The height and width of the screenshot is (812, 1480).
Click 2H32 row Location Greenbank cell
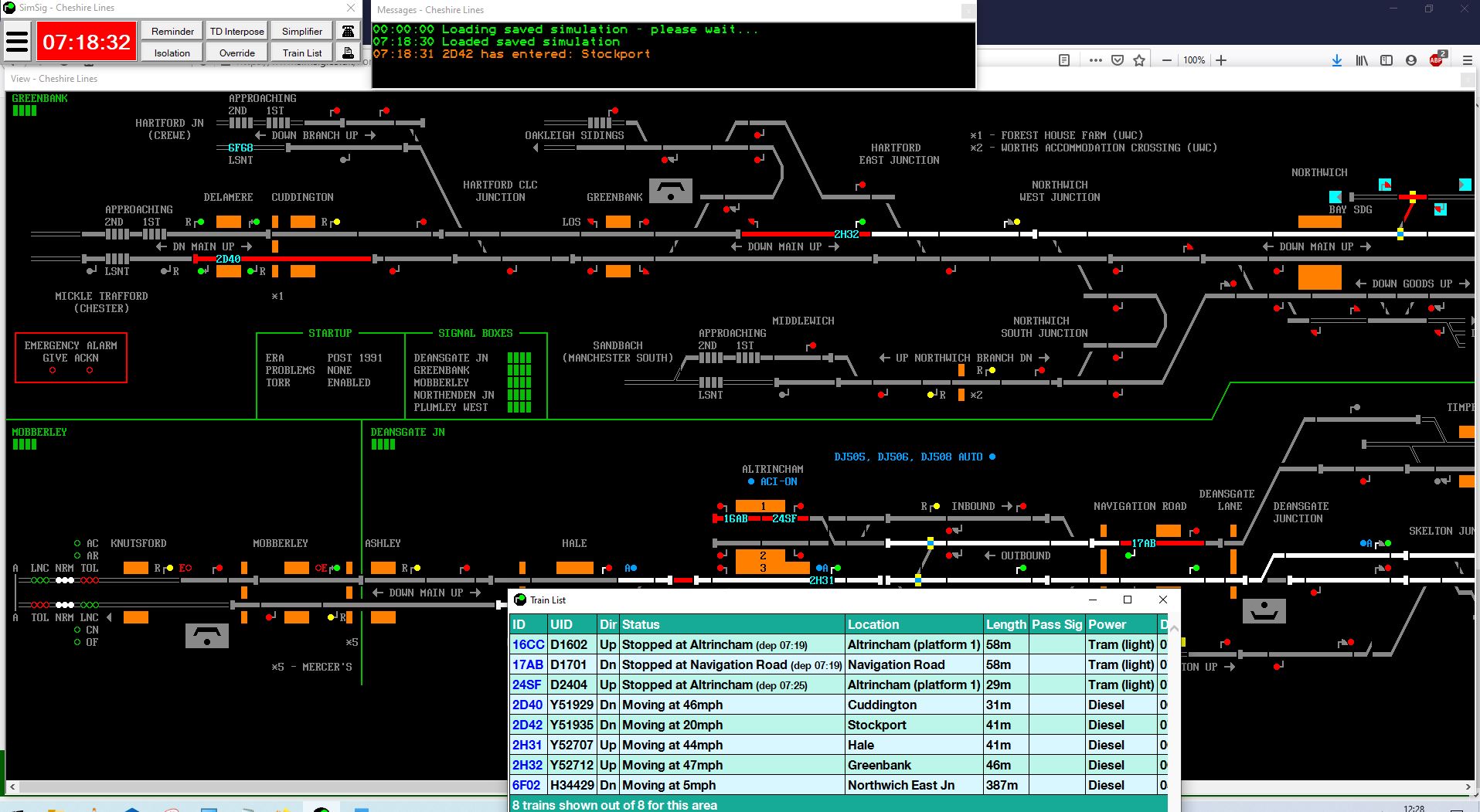coord(914,765)
